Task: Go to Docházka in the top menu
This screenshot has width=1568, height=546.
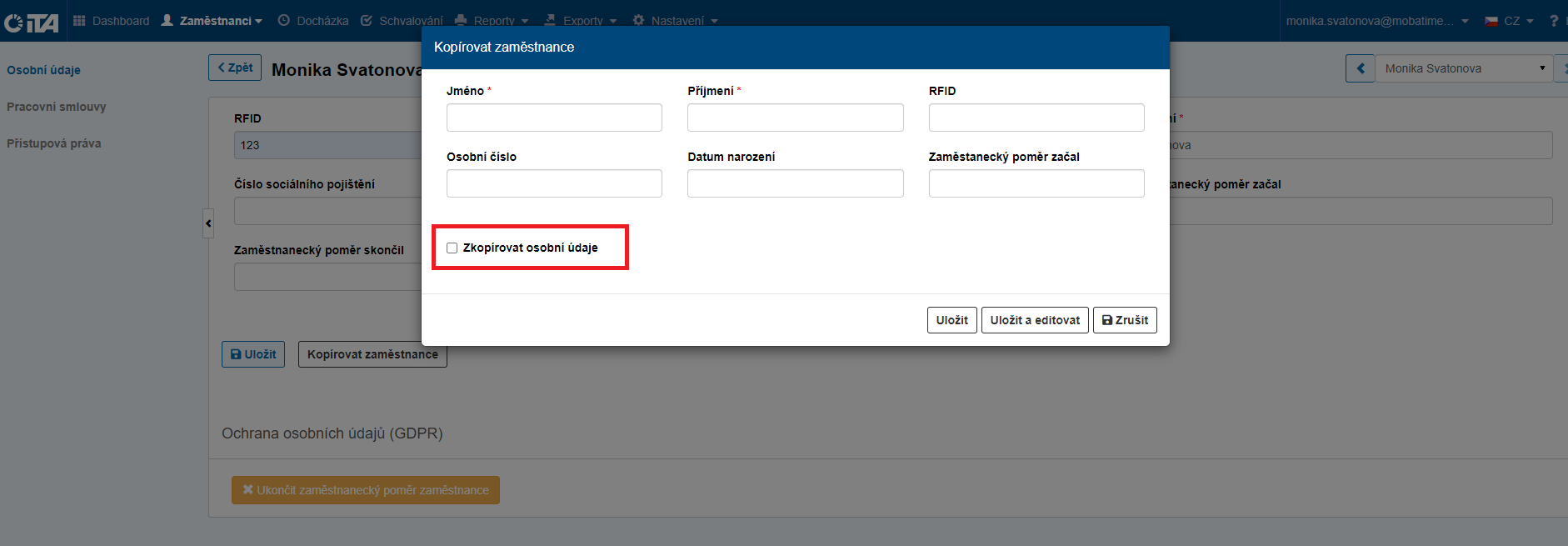Action: (x=313, y=21)
